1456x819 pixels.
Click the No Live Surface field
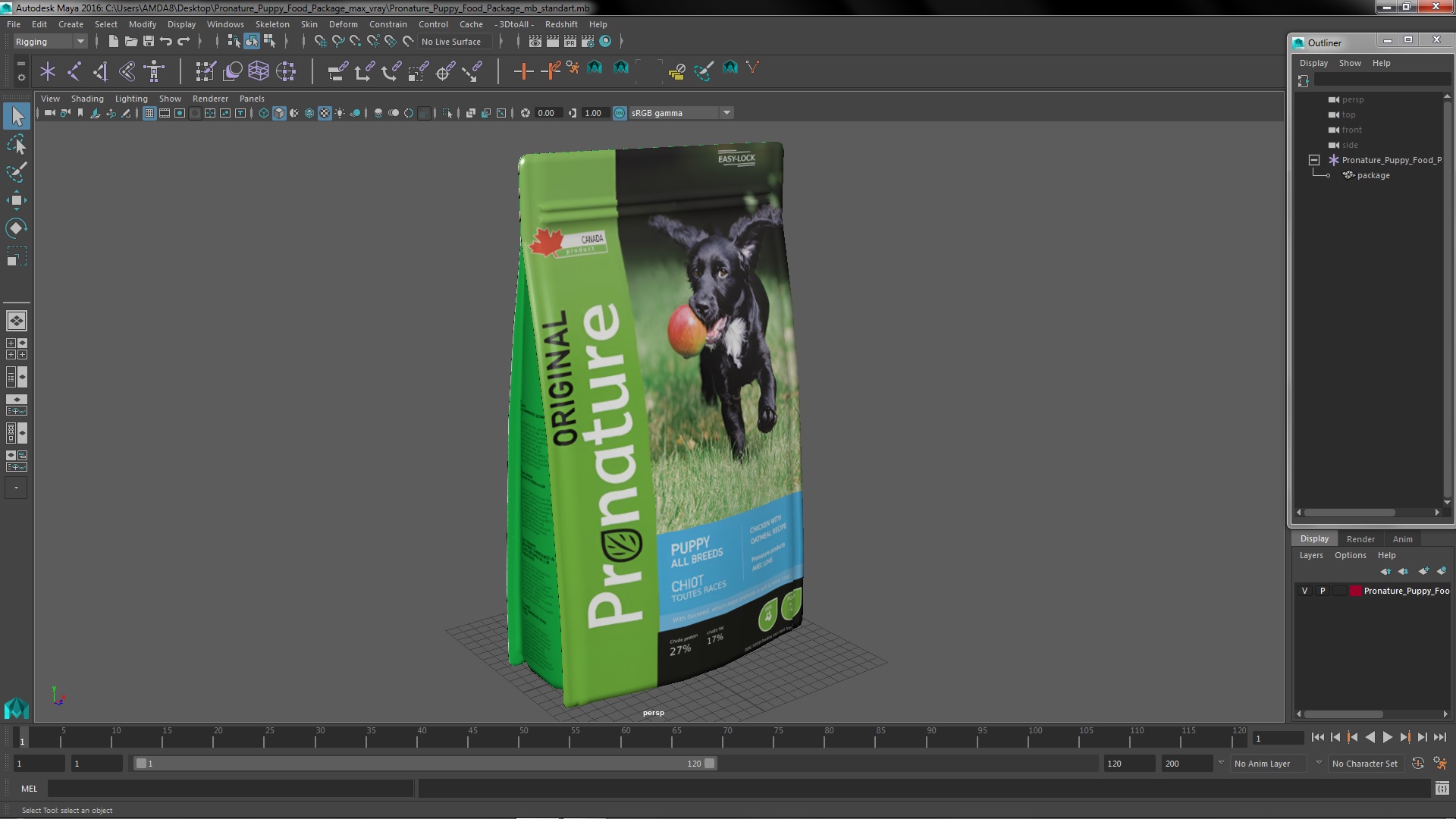454,42
